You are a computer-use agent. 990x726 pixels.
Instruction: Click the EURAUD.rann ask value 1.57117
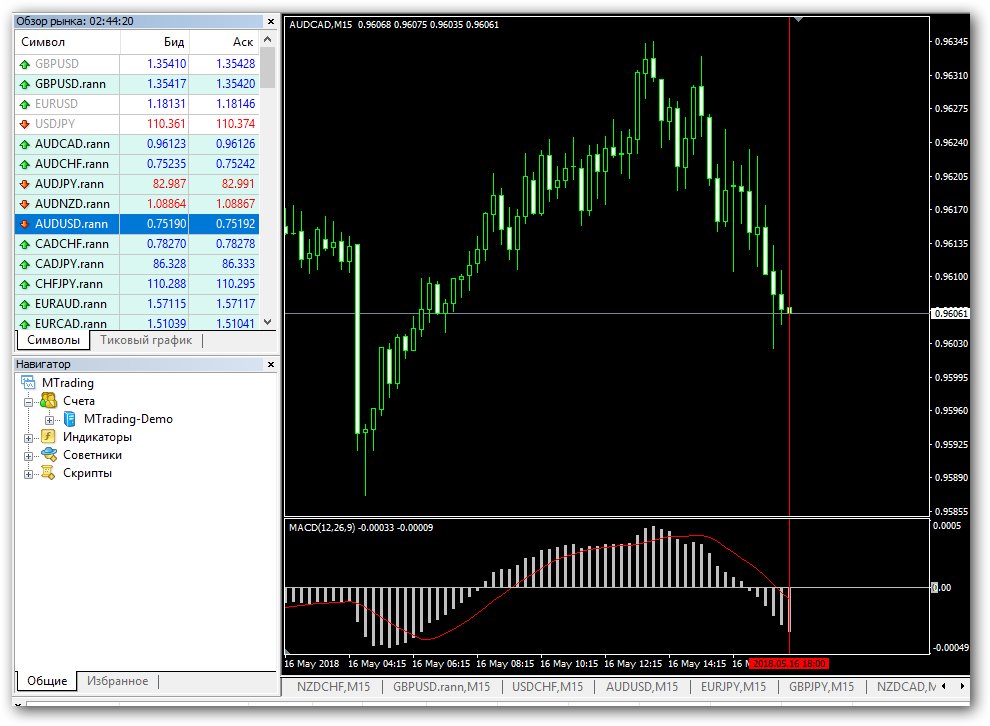click(x=236, y=304)
